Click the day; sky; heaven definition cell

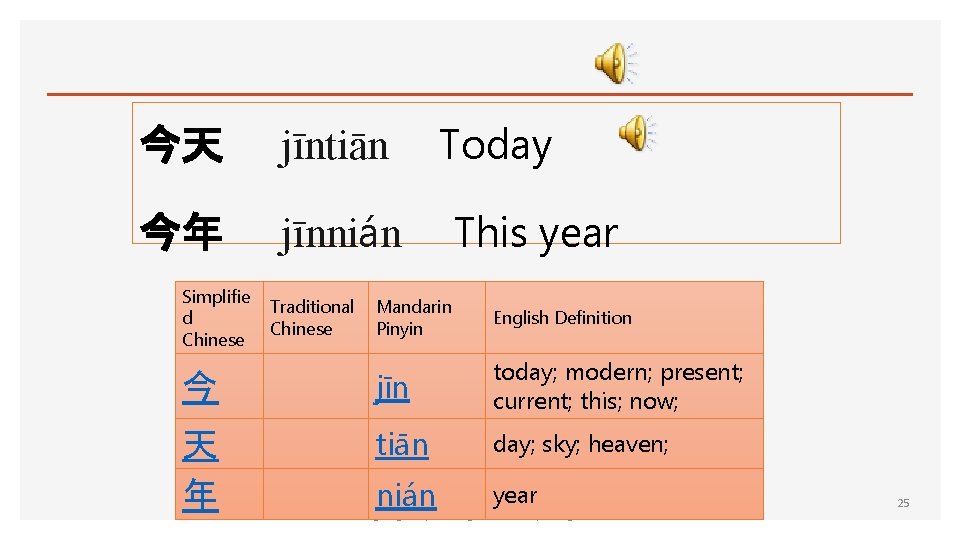(x=580, y=444)
